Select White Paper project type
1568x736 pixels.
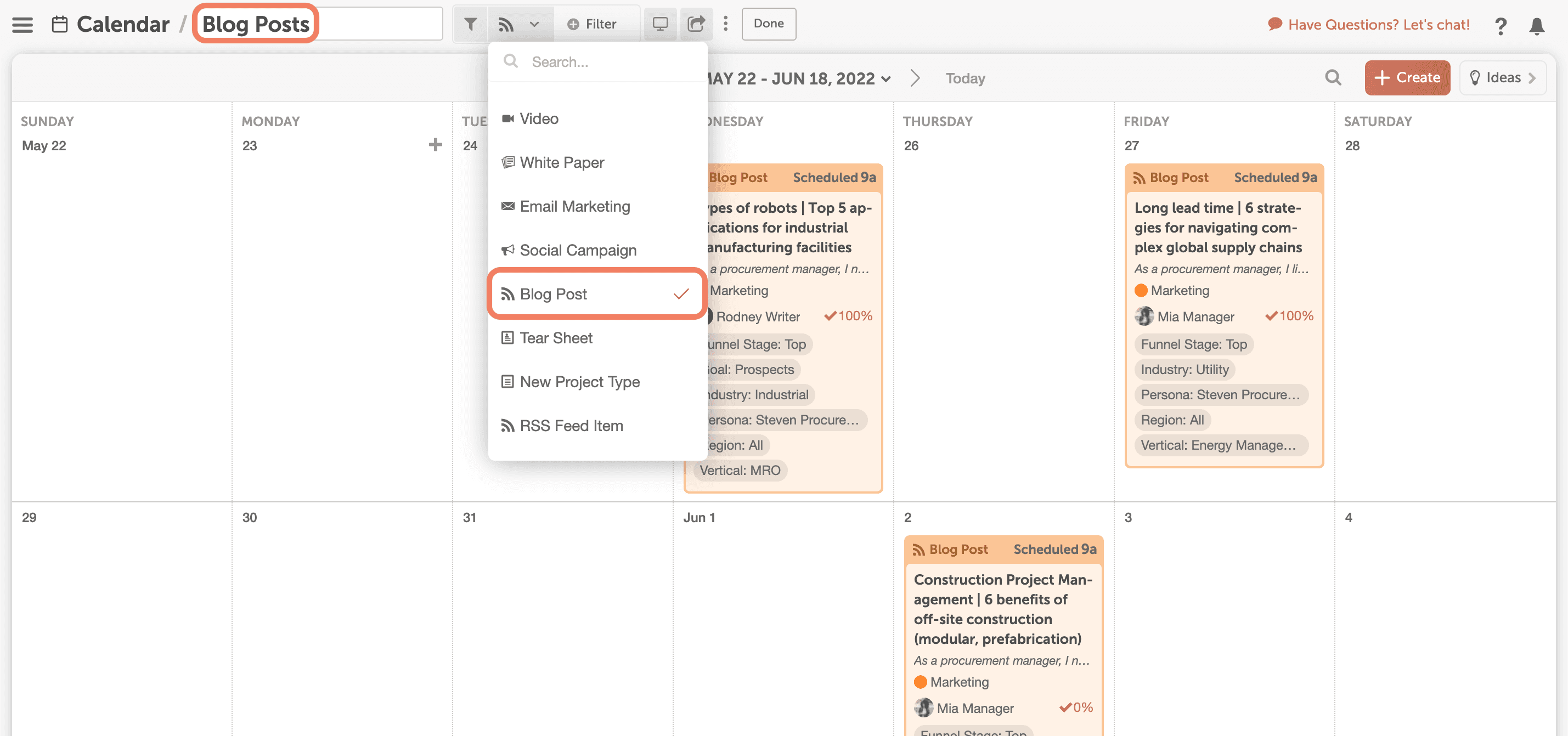(x=598, y=162)
